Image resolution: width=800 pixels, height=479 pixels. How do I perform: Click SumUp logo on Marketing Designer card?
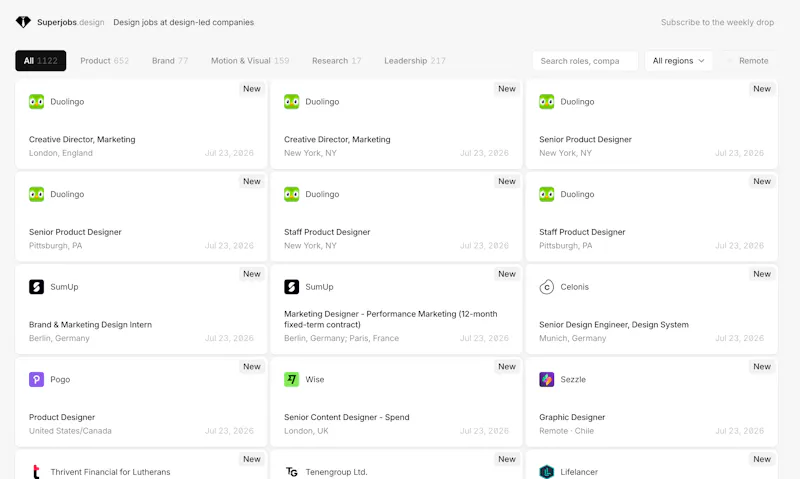[291, 287]
